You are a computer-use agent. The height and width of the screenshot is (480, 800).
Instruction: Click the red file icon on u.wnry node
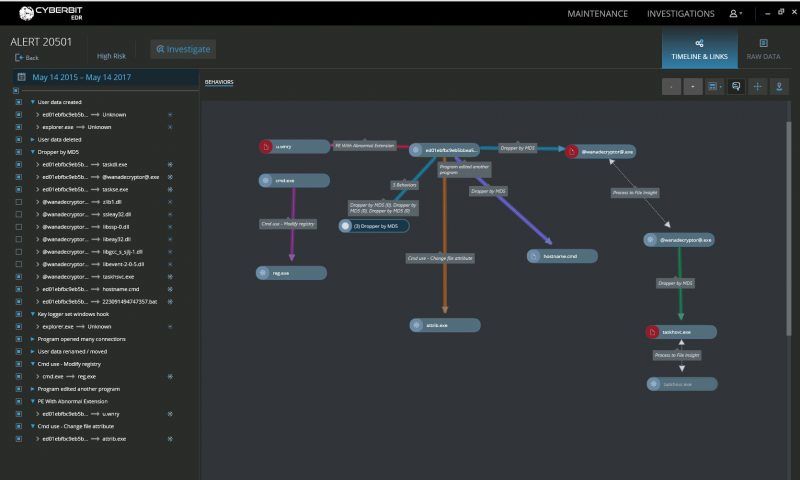click(x=267, y=147)
